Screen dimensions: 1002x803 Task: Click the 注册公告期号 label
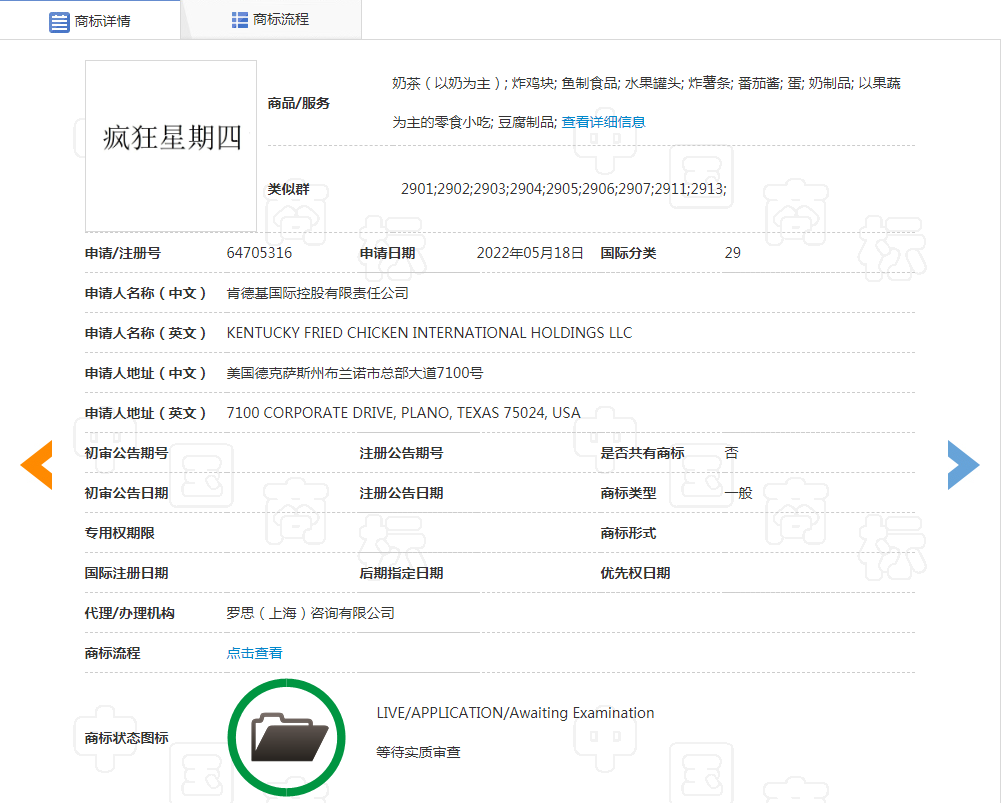[x=401, y=453]
